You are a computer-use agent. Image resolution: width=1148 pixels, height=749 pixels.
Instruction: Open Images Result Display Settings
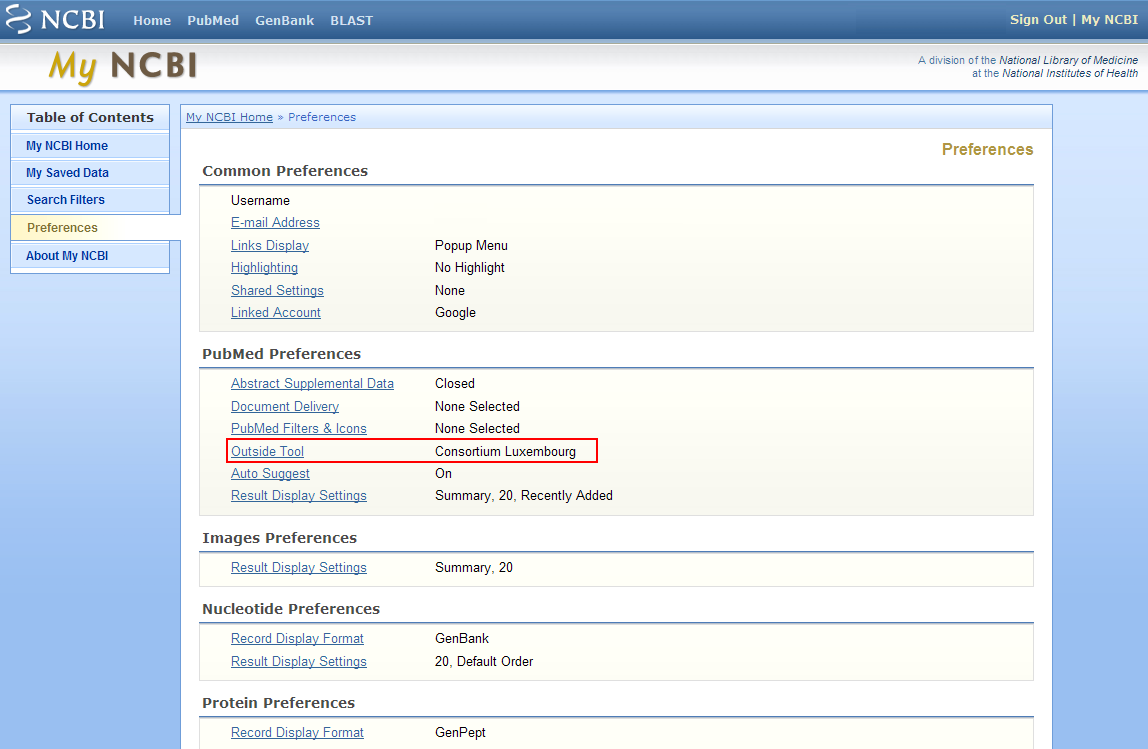point(299,567)
